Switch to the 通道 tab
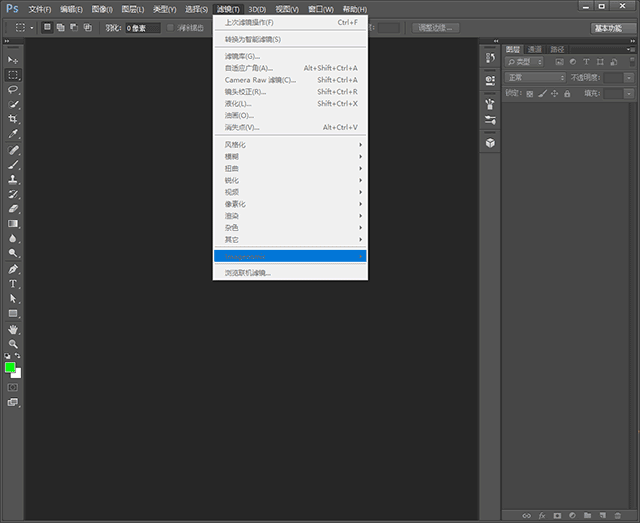The width and height of the screenshot is (640, 523). tap(535, 49)
